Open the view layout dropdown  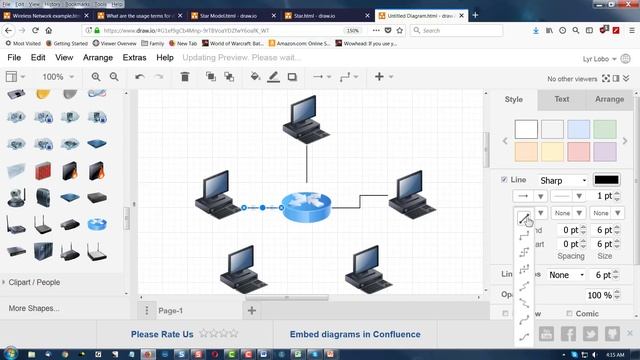(x=16, y=77)
